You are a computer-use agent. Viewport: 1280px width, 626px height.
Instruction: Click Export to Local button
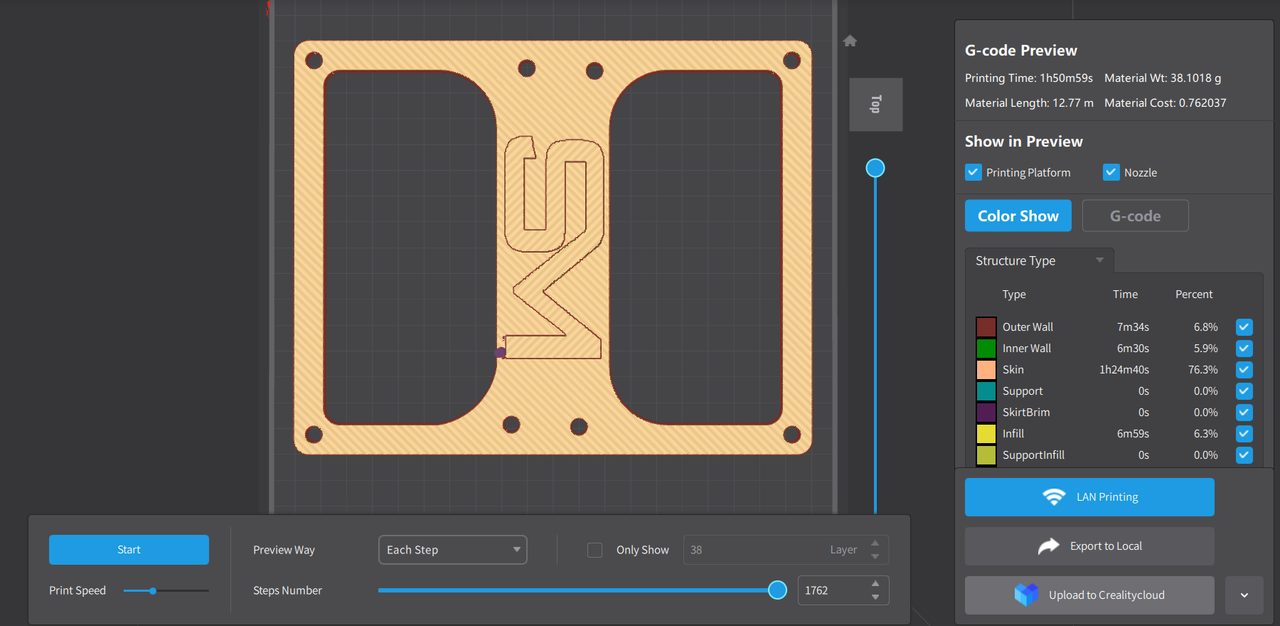1090,546
